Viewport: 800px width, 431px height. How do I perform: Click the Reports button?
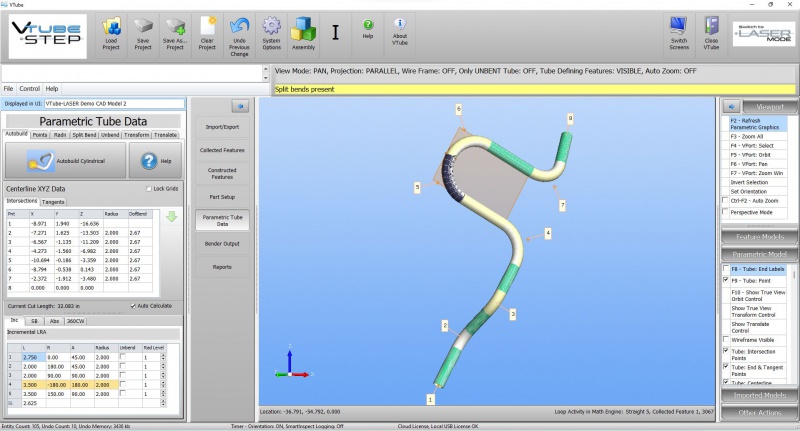pos(222,267)
